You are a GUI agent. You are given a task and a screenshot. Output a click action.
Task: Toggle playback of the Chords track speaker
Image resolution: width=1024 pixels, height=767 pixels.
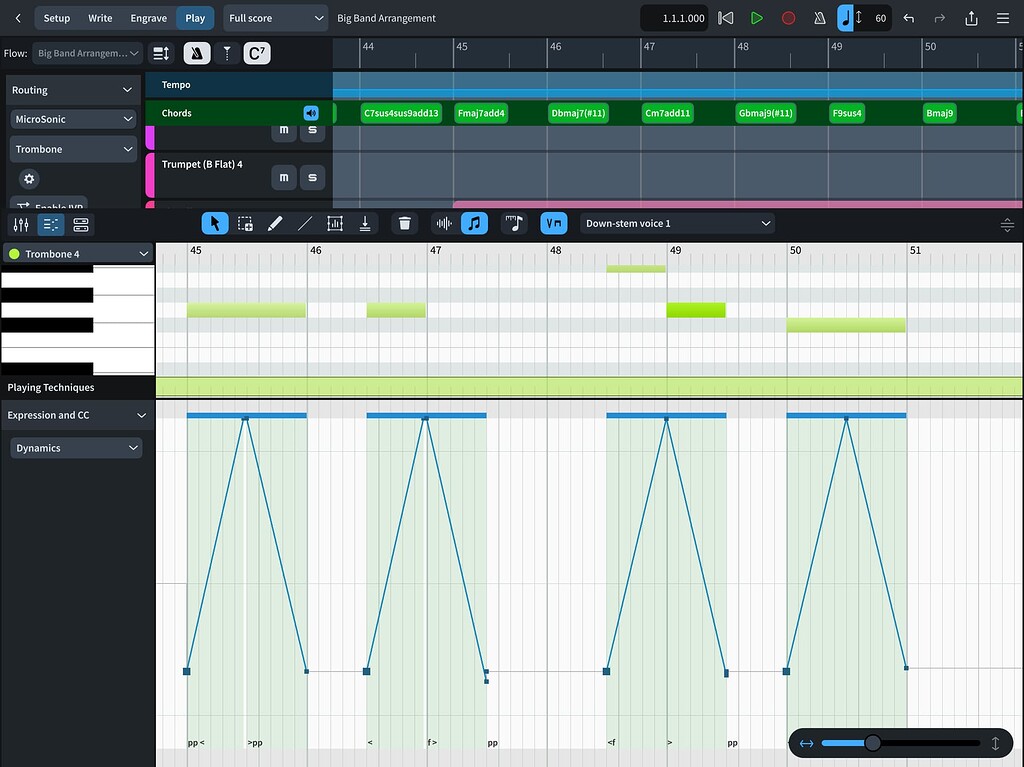point(310,112)
